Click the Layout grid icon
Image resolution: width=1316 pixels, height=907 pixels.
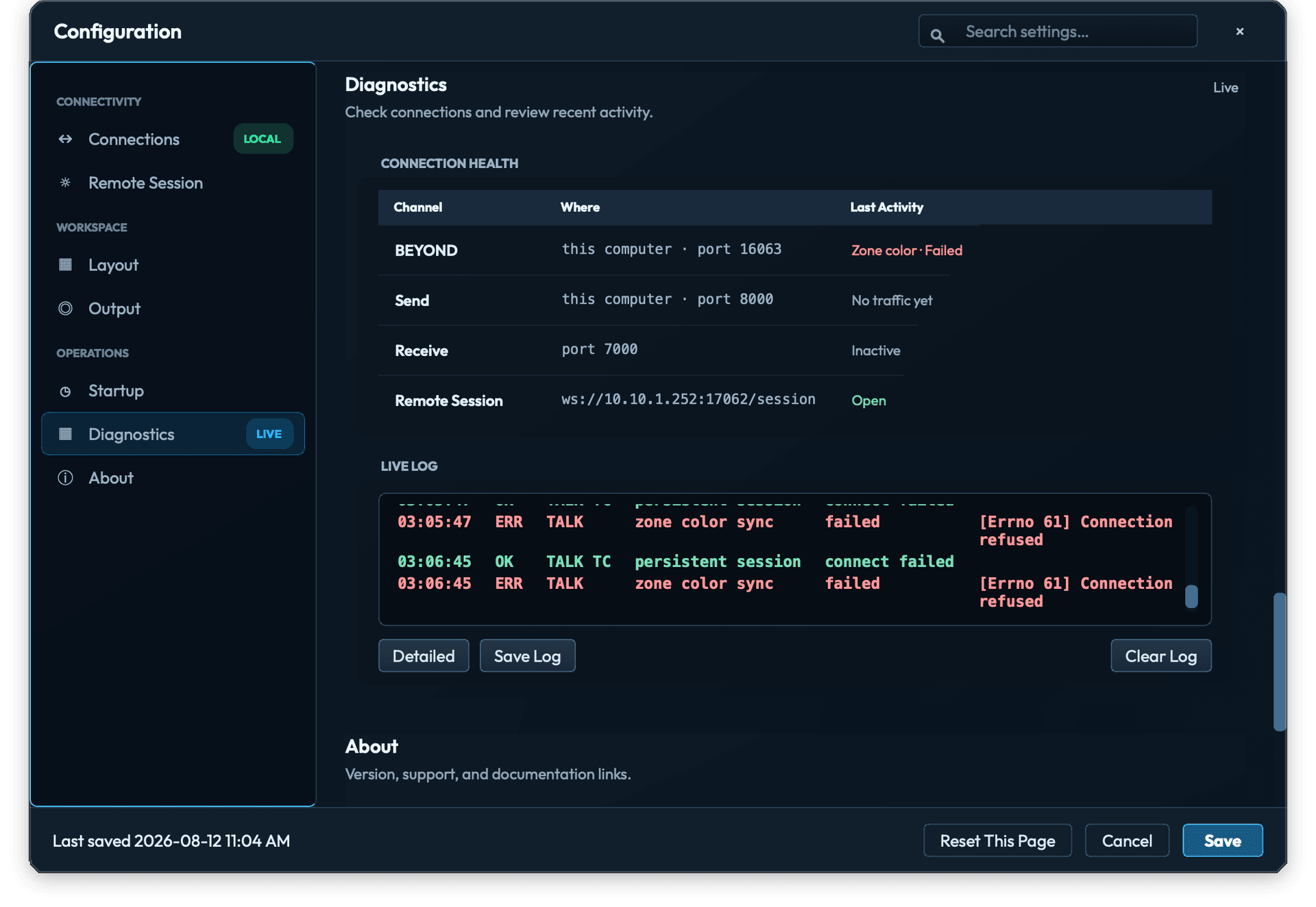point(65,265)
